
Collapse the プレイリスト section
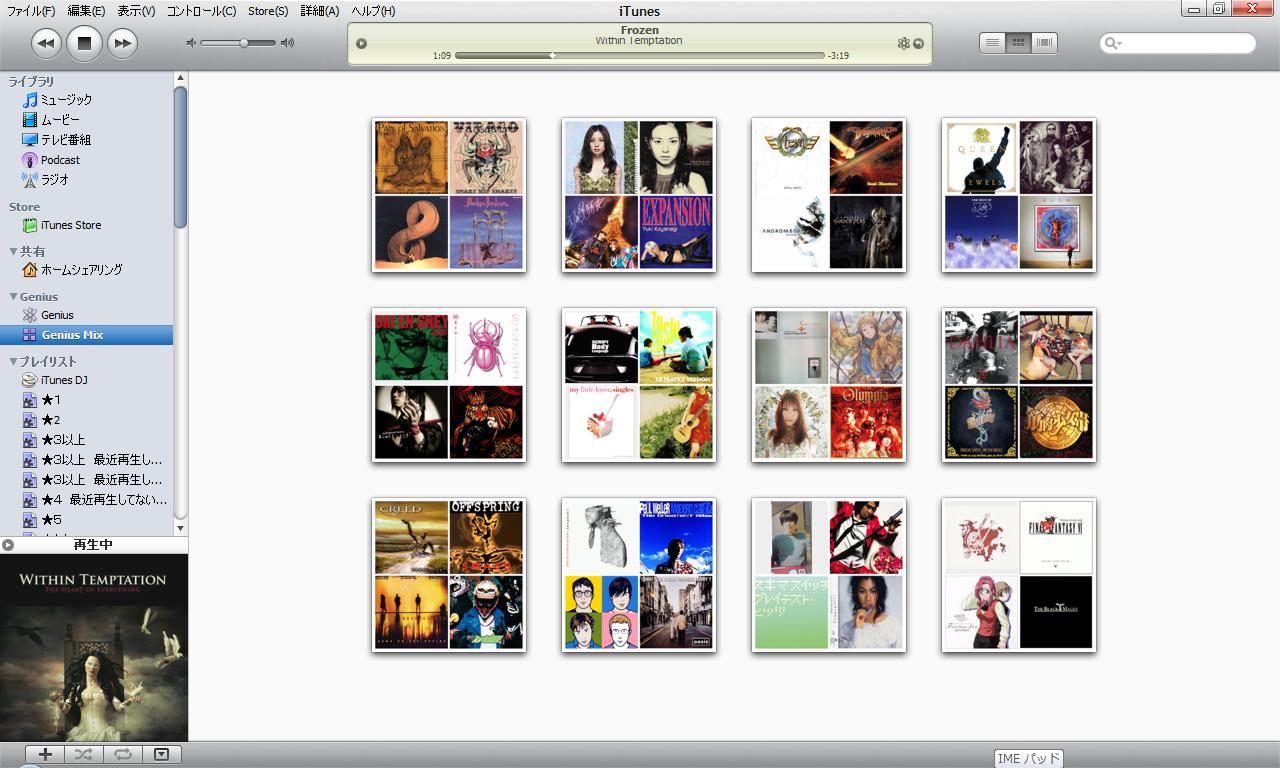click(13, 362)
